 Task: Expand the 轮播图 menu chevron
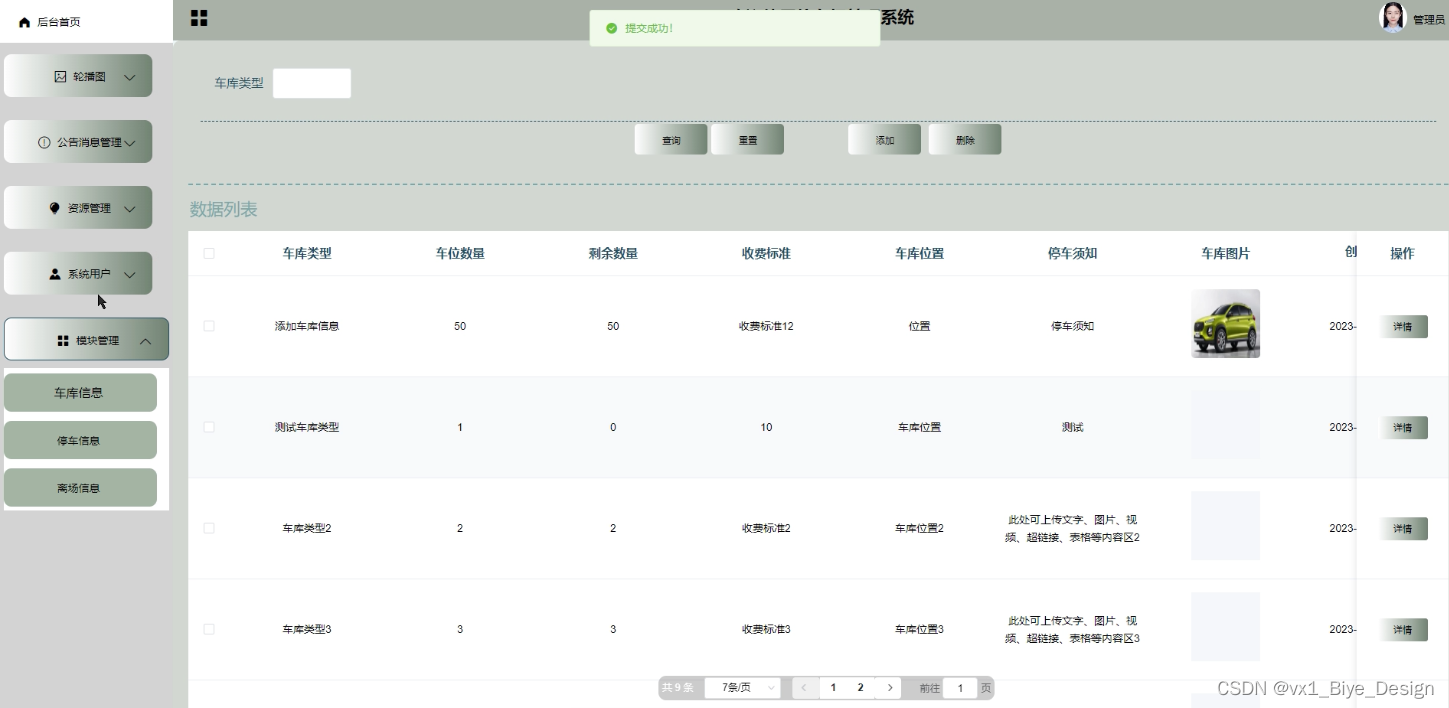pos(129,77)
